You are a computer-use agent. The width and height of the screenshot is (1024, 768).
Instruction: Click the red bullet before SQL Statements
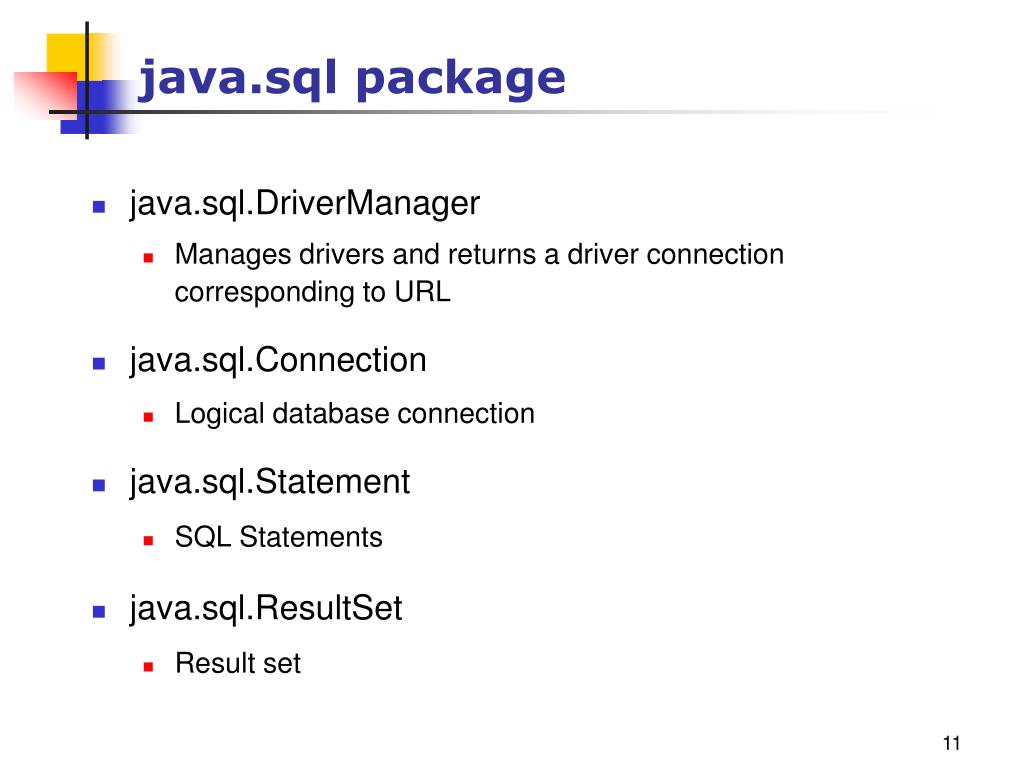point(148,541)
